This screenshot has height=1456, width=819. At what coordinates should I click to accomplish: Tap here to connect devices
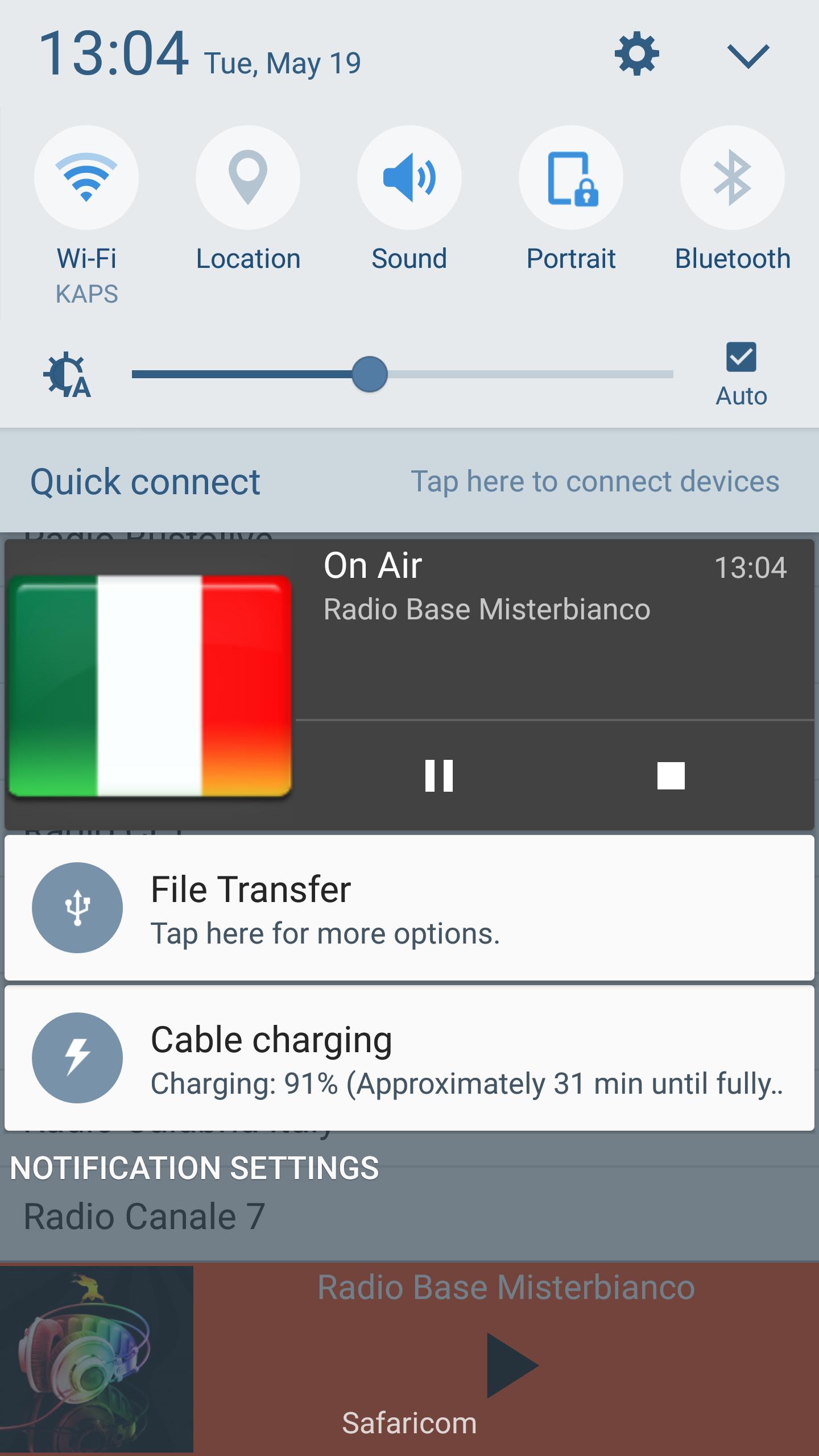pos(595,482)
